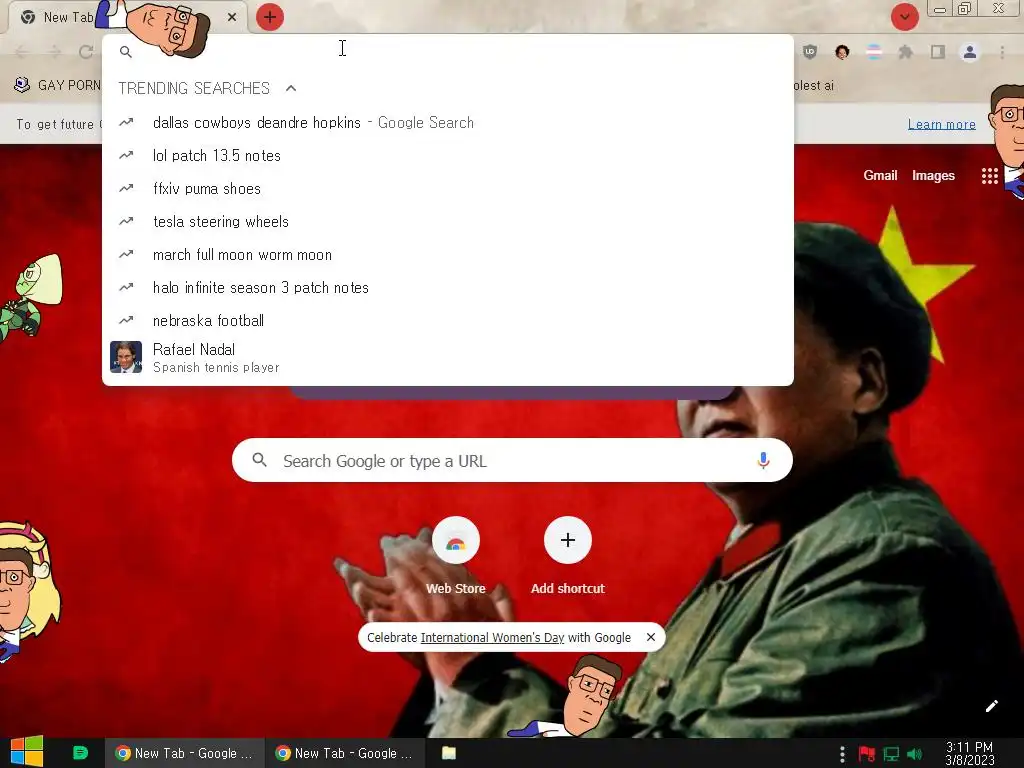
Task: Dismiss the Women's Day promo with X
Action: pyautogui.click(x=650, y=637)
